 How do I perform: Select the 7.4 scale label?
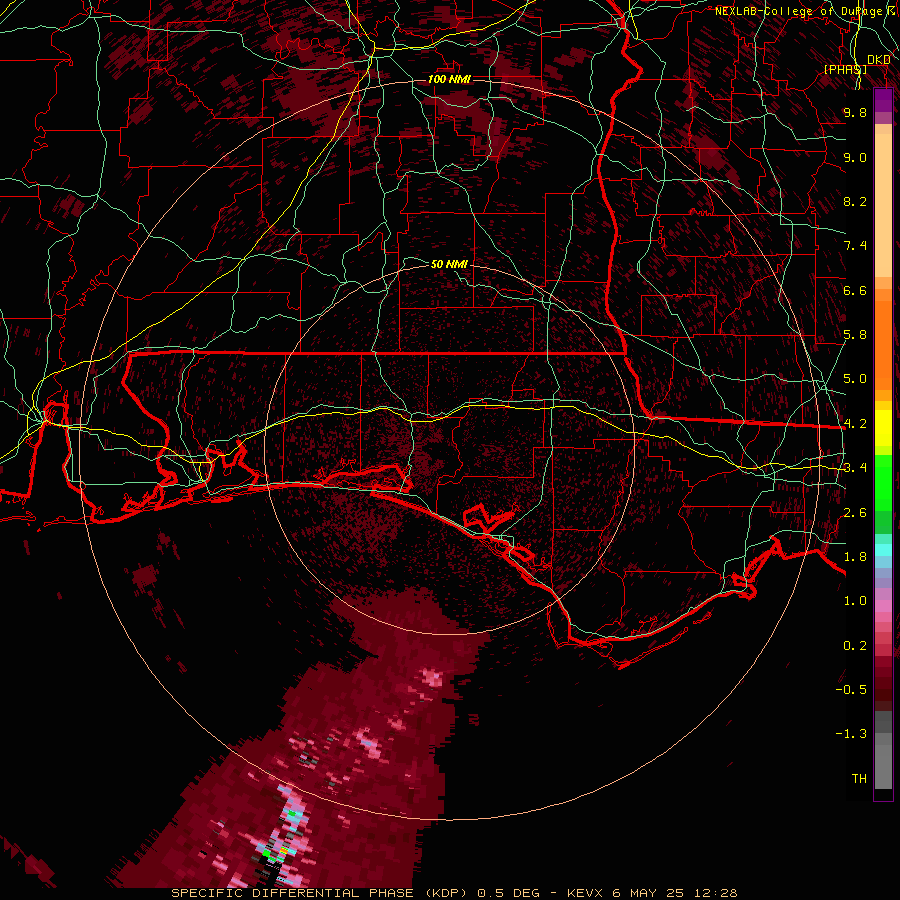pyautogui.click(x=855, y=246)
